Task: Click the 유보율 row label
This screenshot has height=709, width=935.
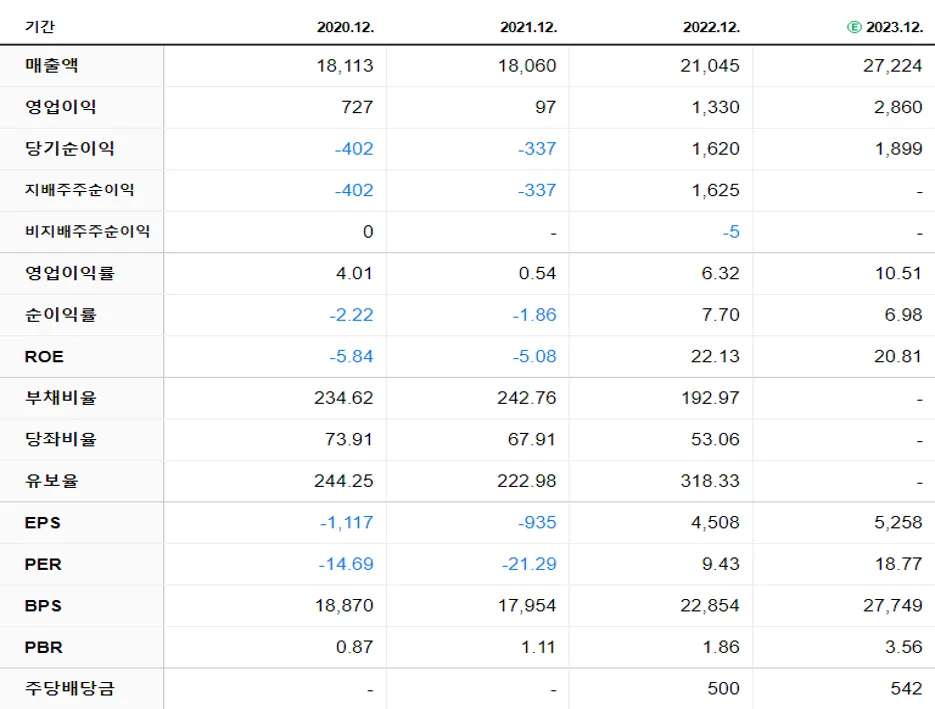Action: point(51,481)
